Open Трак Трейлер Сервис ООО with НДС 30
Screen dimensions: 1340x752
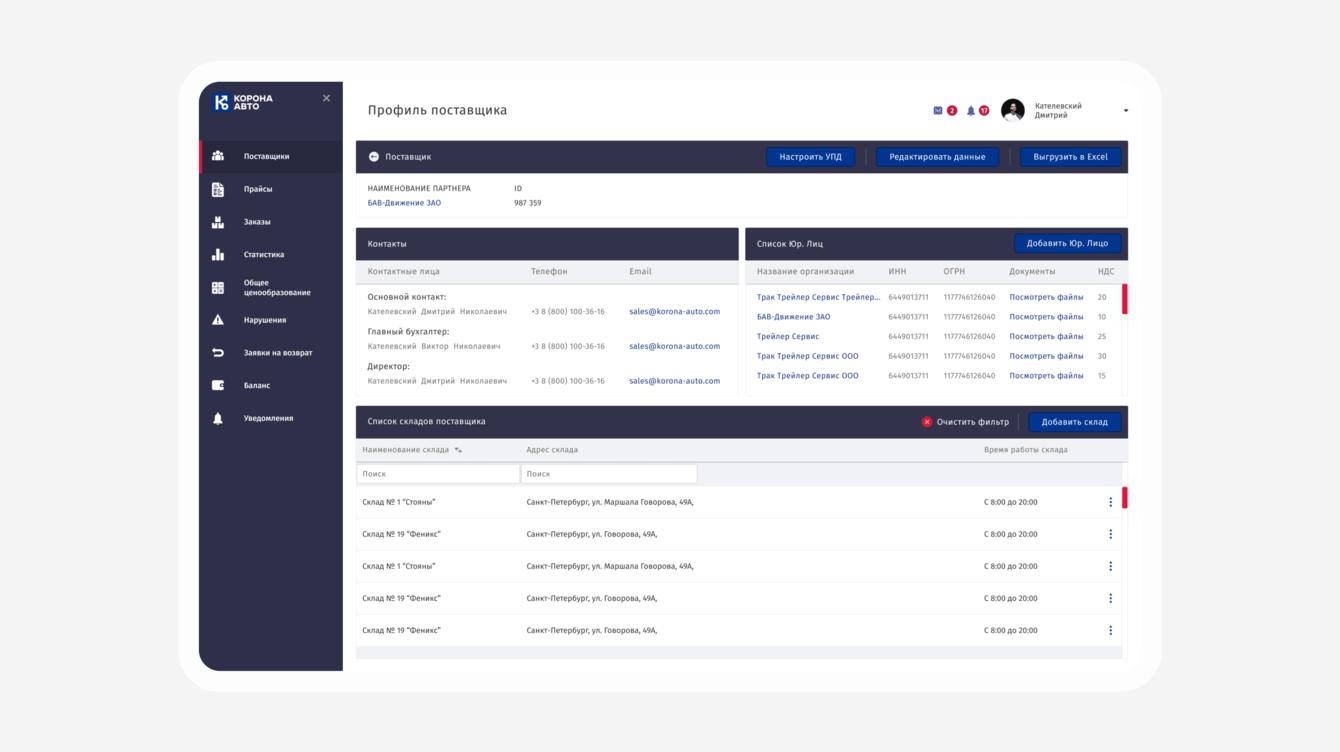click(807, 356)
